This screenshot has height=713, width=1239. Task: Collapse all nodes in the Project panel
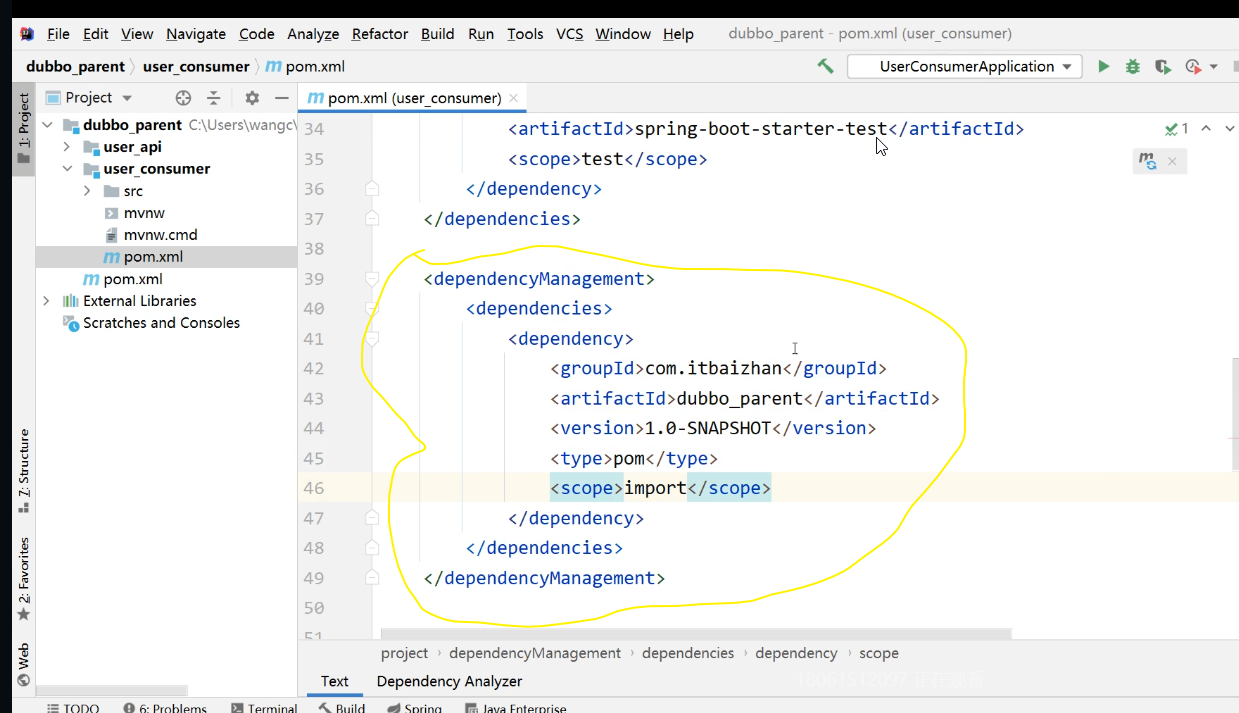(213, 98)
